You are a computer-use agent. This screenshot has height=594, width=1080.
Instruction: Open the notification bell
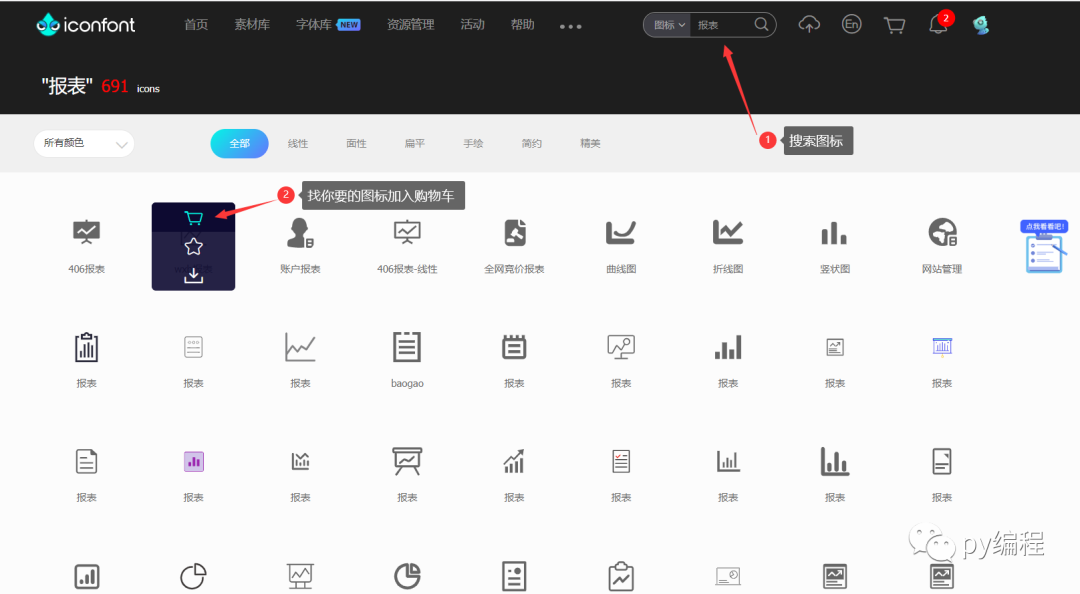click(938, 24)
